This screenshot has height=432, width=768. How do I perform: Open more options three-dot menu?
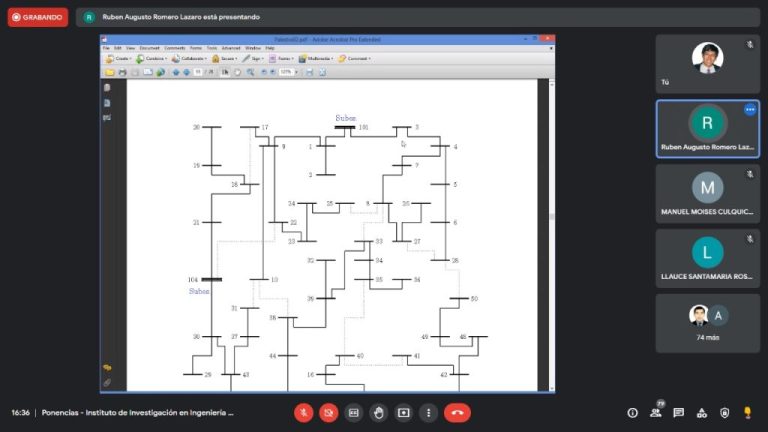click(429, 412)
